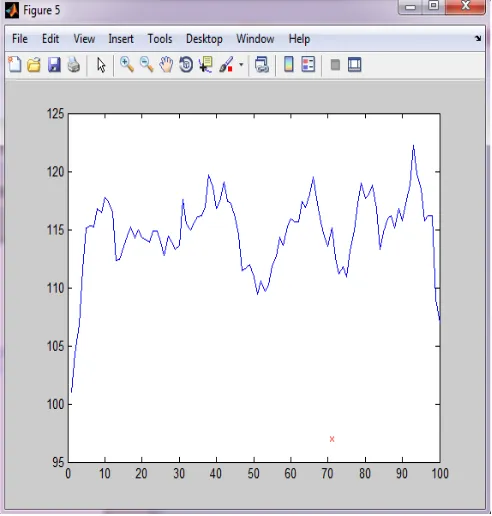Click the New Figure icon

[15, 64]
